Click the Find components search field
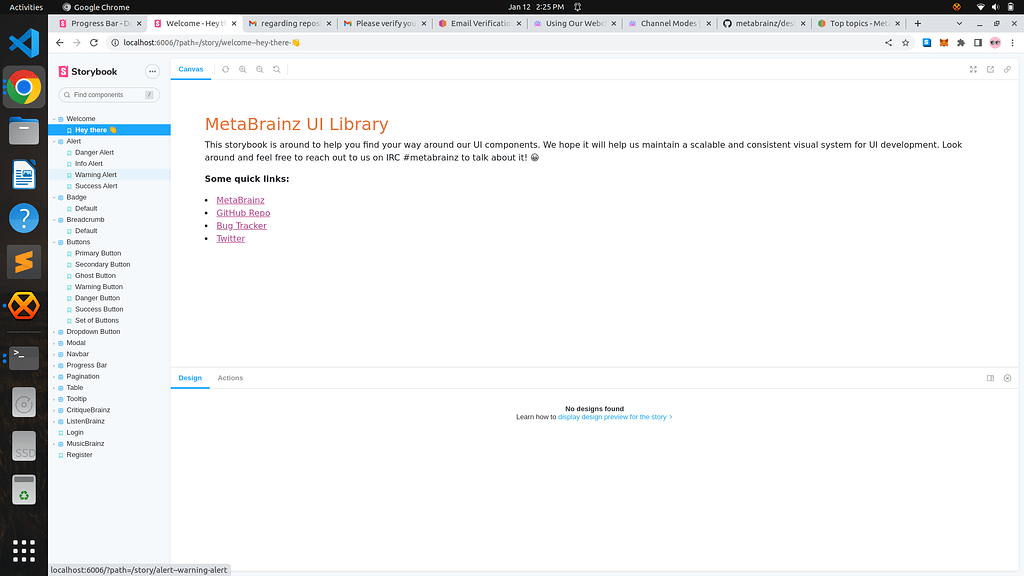The height and width of the screenshot is (576, 1024). pyautogui.click(x=108, y=94)
